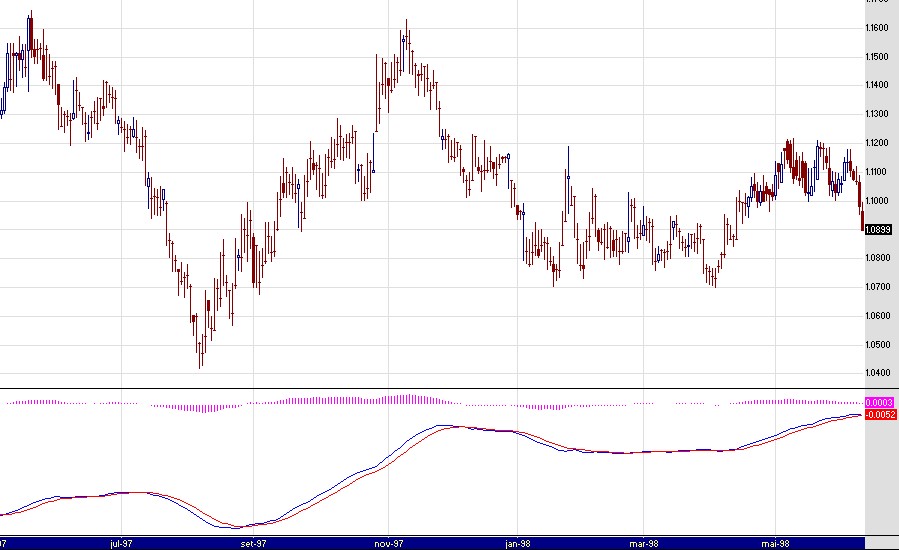Click the 1.0700 price axis label
The width and height of the screenshot is (899, 550).
click(x=877, y=287)
